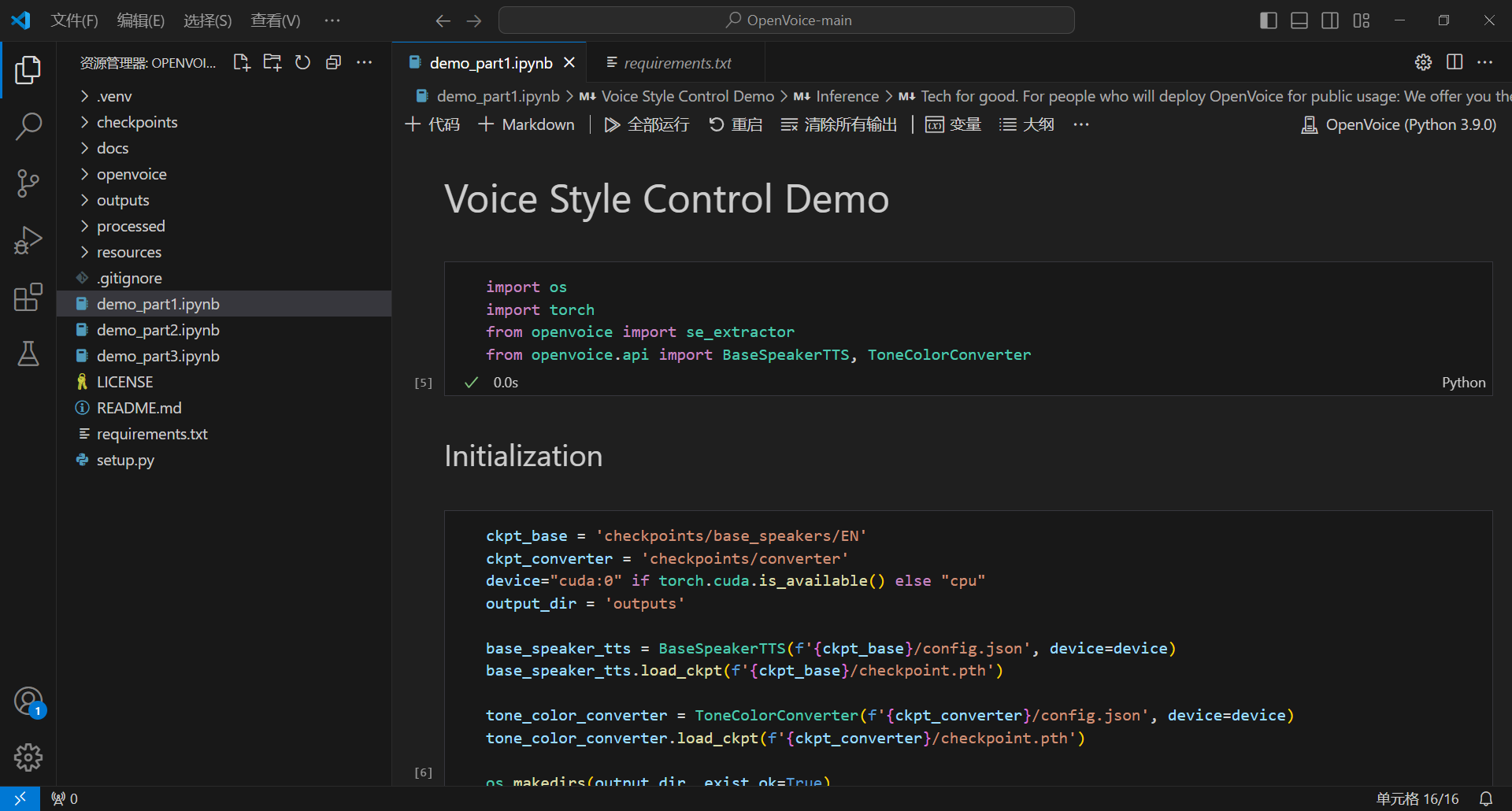The image size is (1512, 811).
Task: Click the OpenVoice-main command center search box
Action: pos(787,20)
